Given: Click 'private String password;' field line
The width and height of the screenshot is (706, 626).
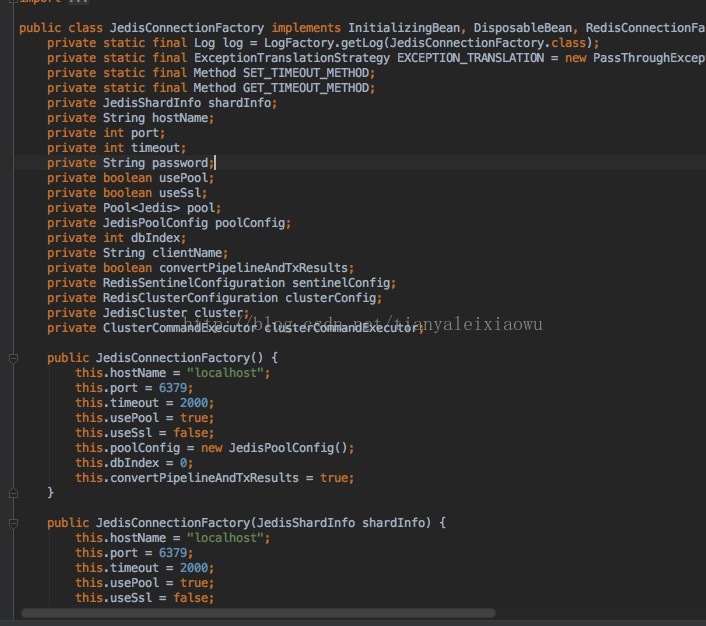Looking at the screenshot, I should [x=131, y=163].
